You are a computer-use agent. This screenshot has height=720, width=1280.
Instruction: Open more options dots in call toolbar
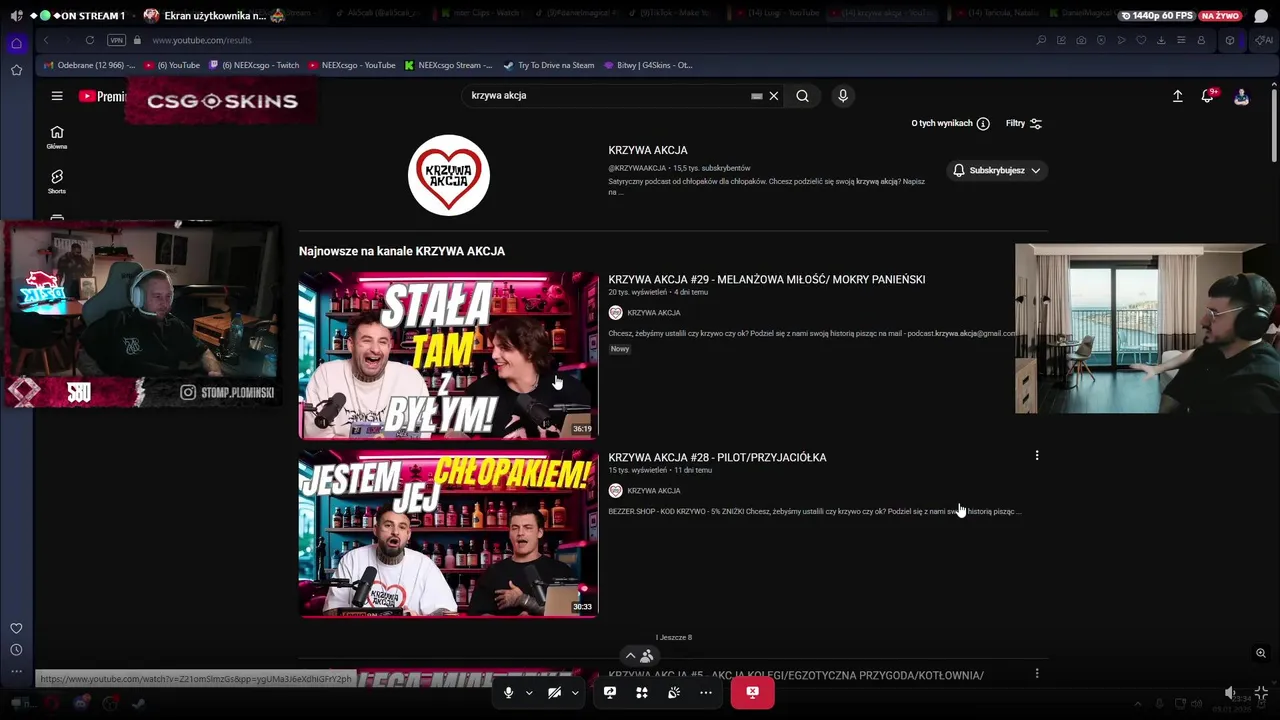tap(706, 692)
